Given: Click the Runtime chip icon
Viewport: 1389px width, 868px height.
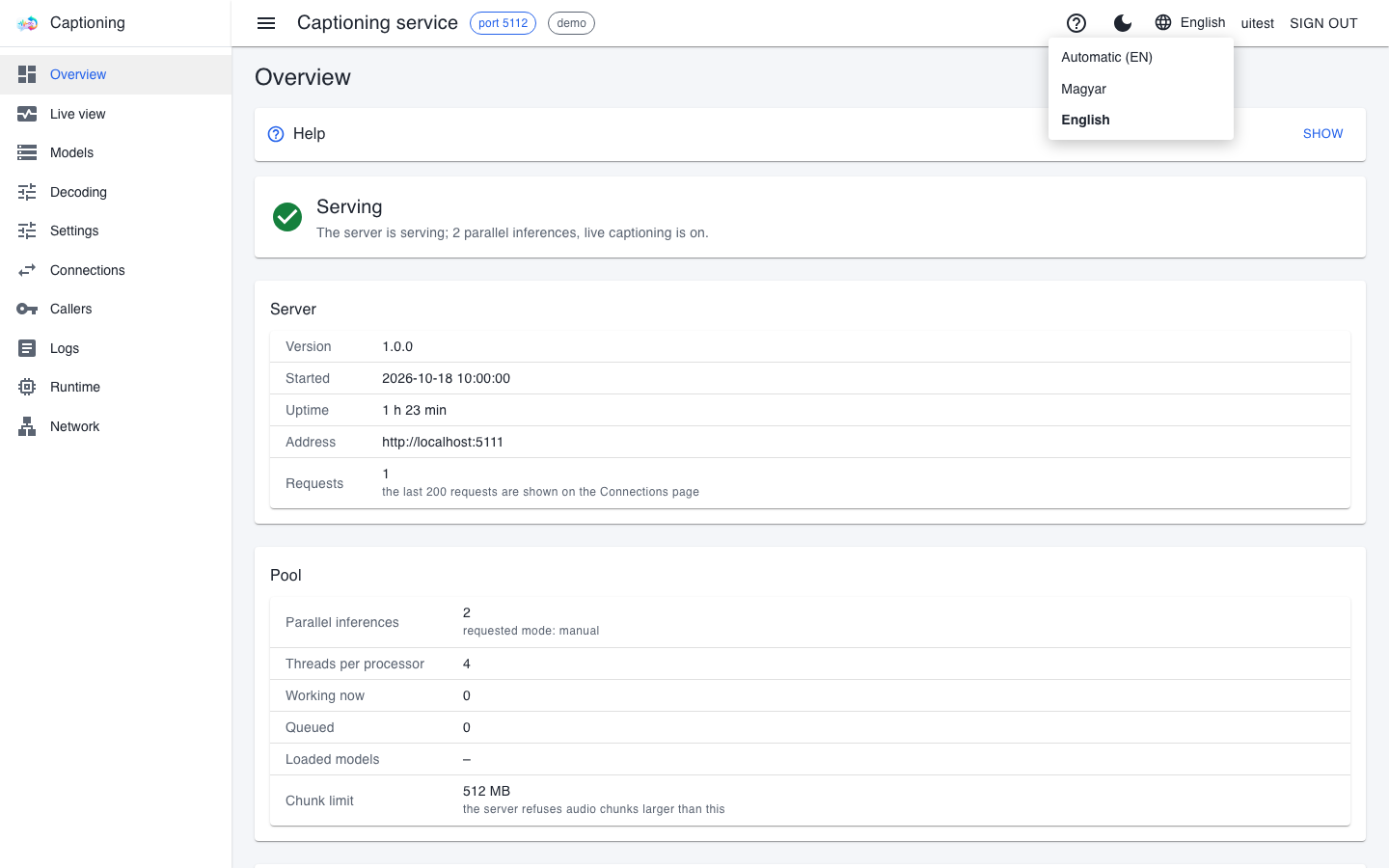Looking at the screenshot, I should 27,387.
